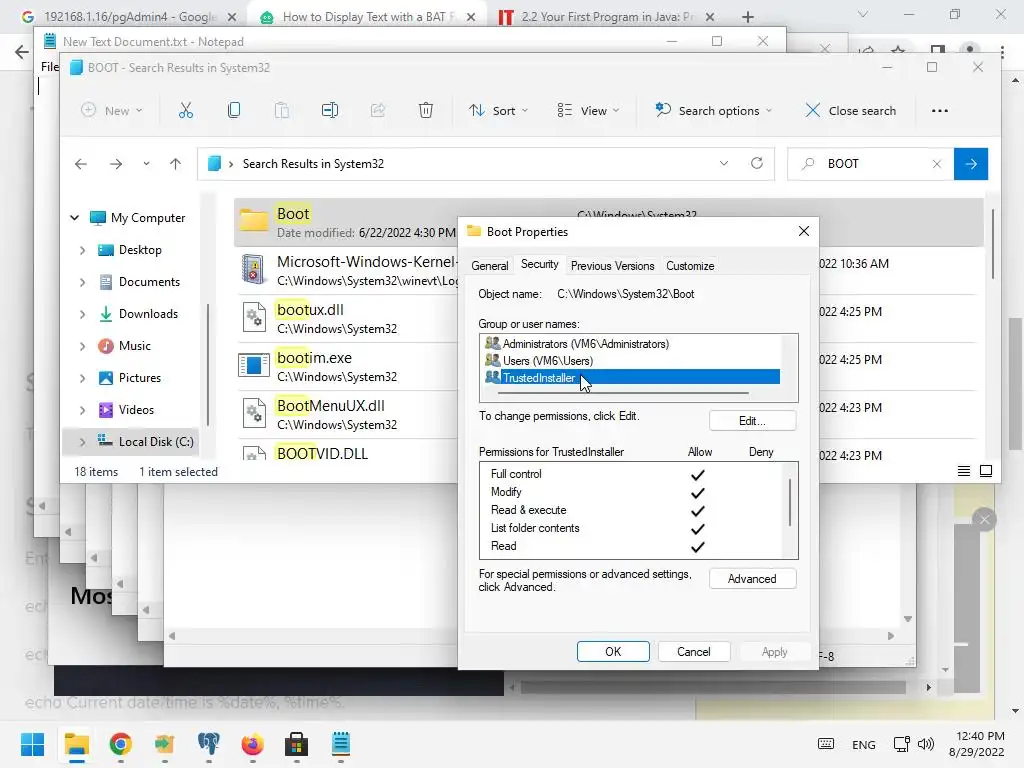
Task: Click the Rename icon in Explorer toolbar
Action: click(x=330, y=110)
